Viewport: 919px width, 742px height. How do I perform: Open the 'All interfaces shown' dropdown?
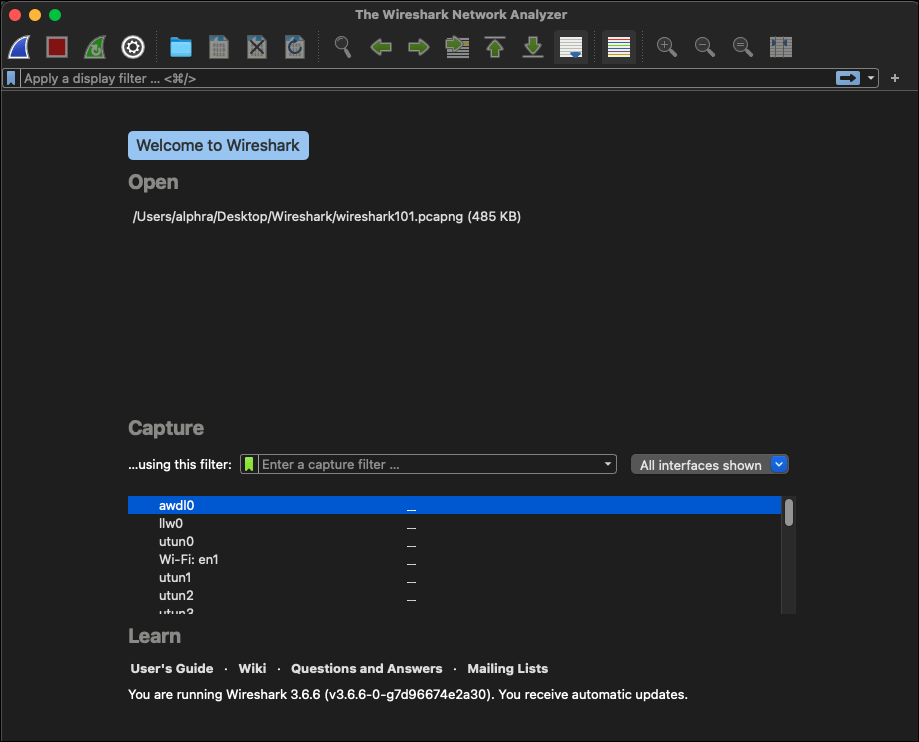709,464
